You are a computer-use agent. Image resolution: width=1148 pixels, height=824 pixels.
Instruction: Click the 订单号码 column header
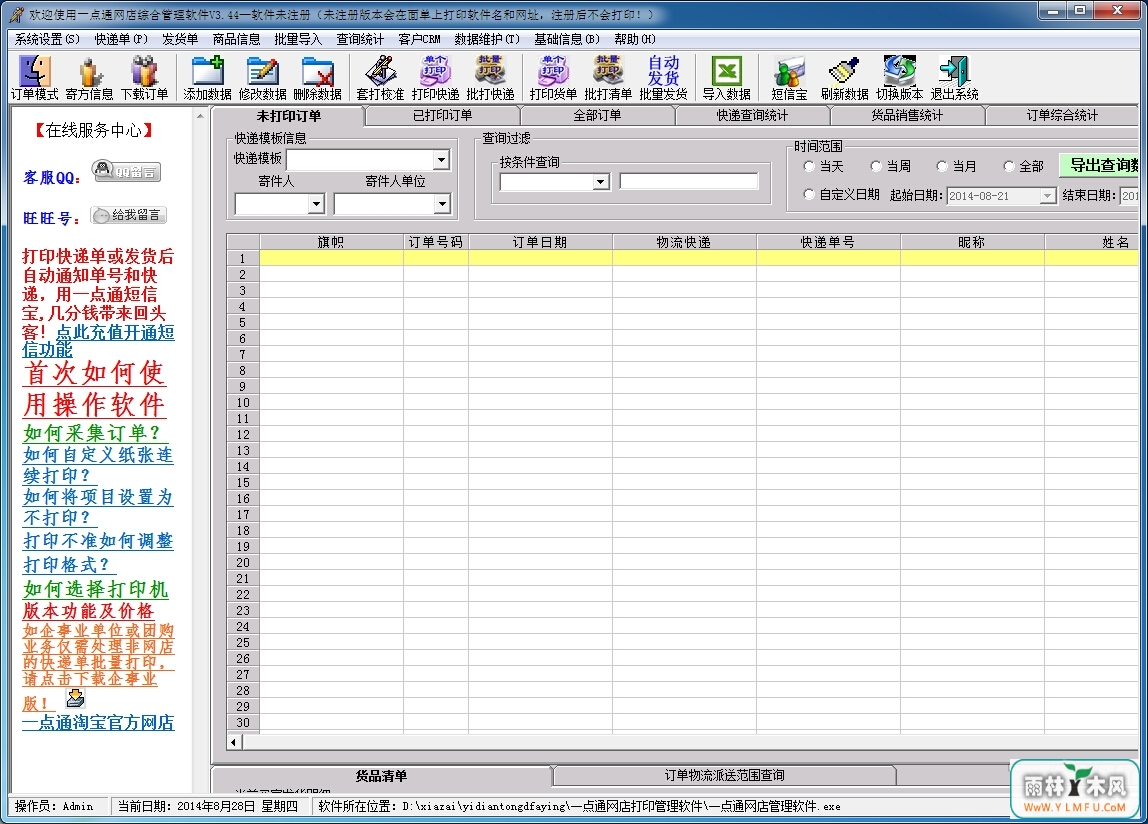[x=436, y=242]
